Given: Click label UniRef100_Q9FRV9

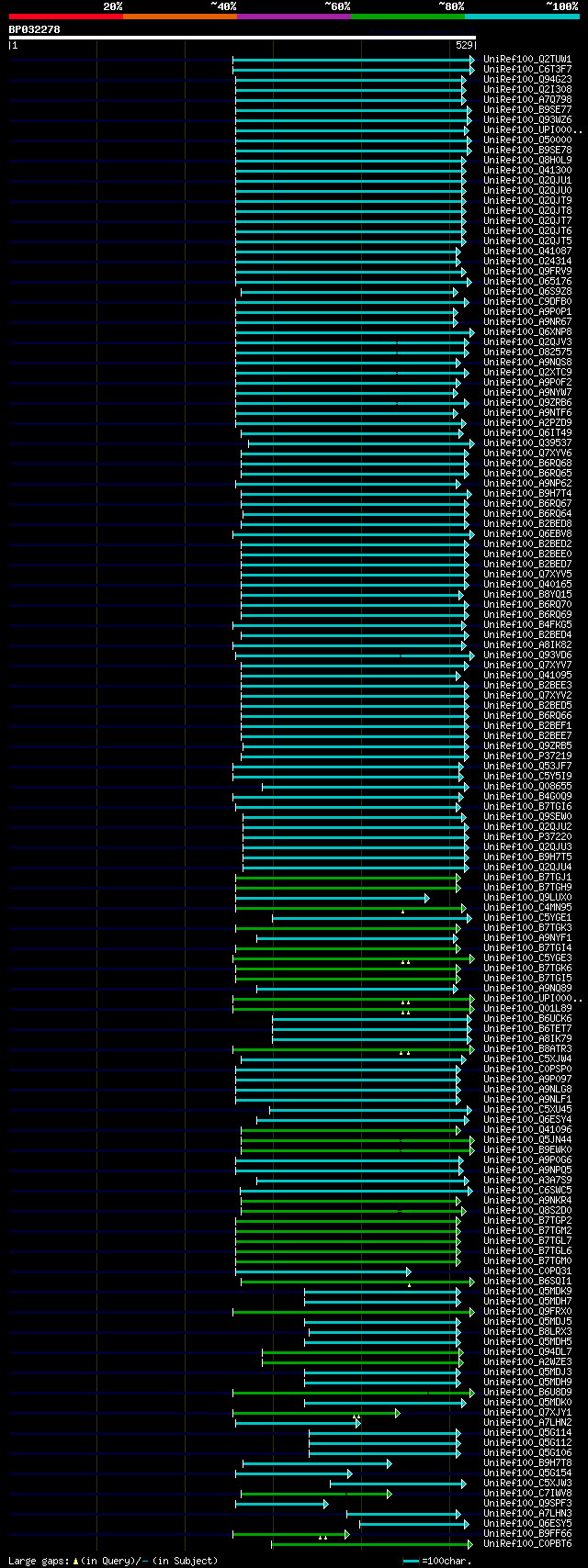Looking at the screenshot, I should tap(527, 271).
